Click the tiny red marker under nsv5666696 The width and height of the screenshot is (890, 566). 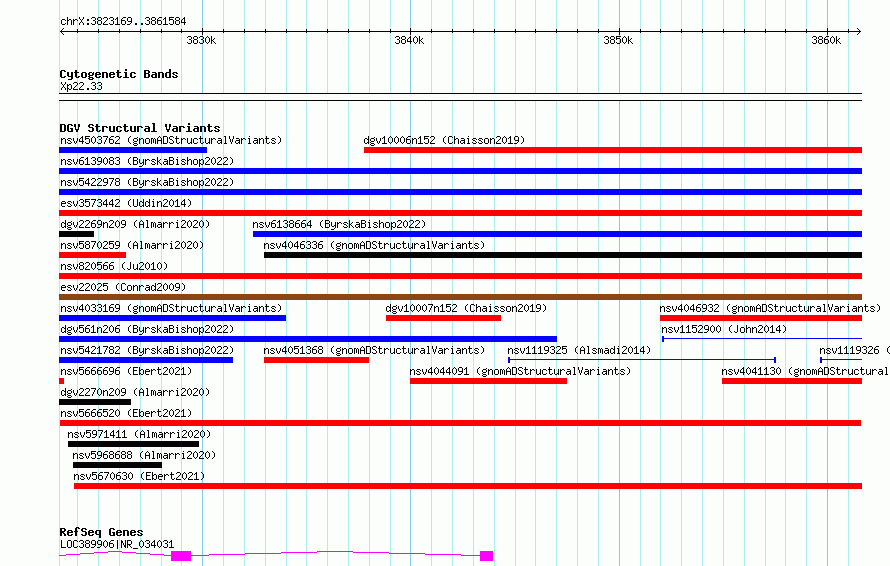pos(61,381)
